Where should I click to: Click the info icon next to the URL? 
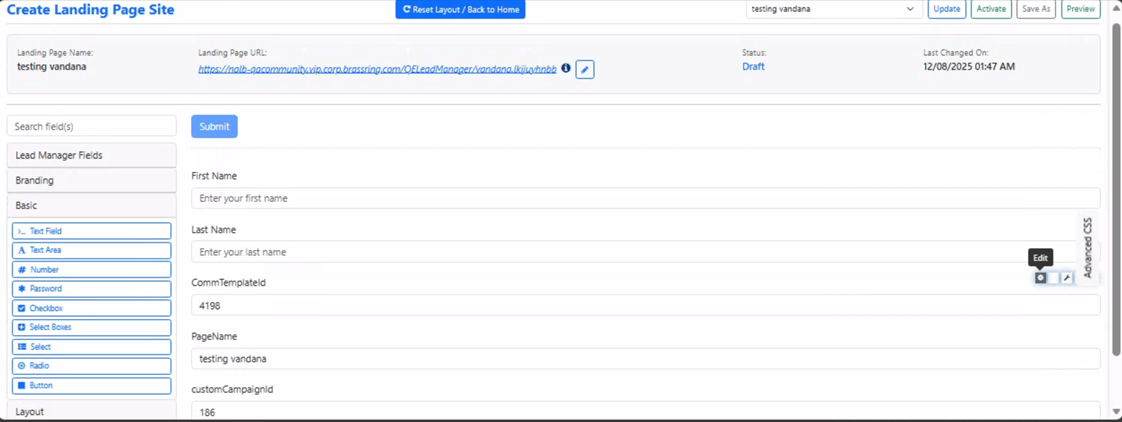click(566, 69)
